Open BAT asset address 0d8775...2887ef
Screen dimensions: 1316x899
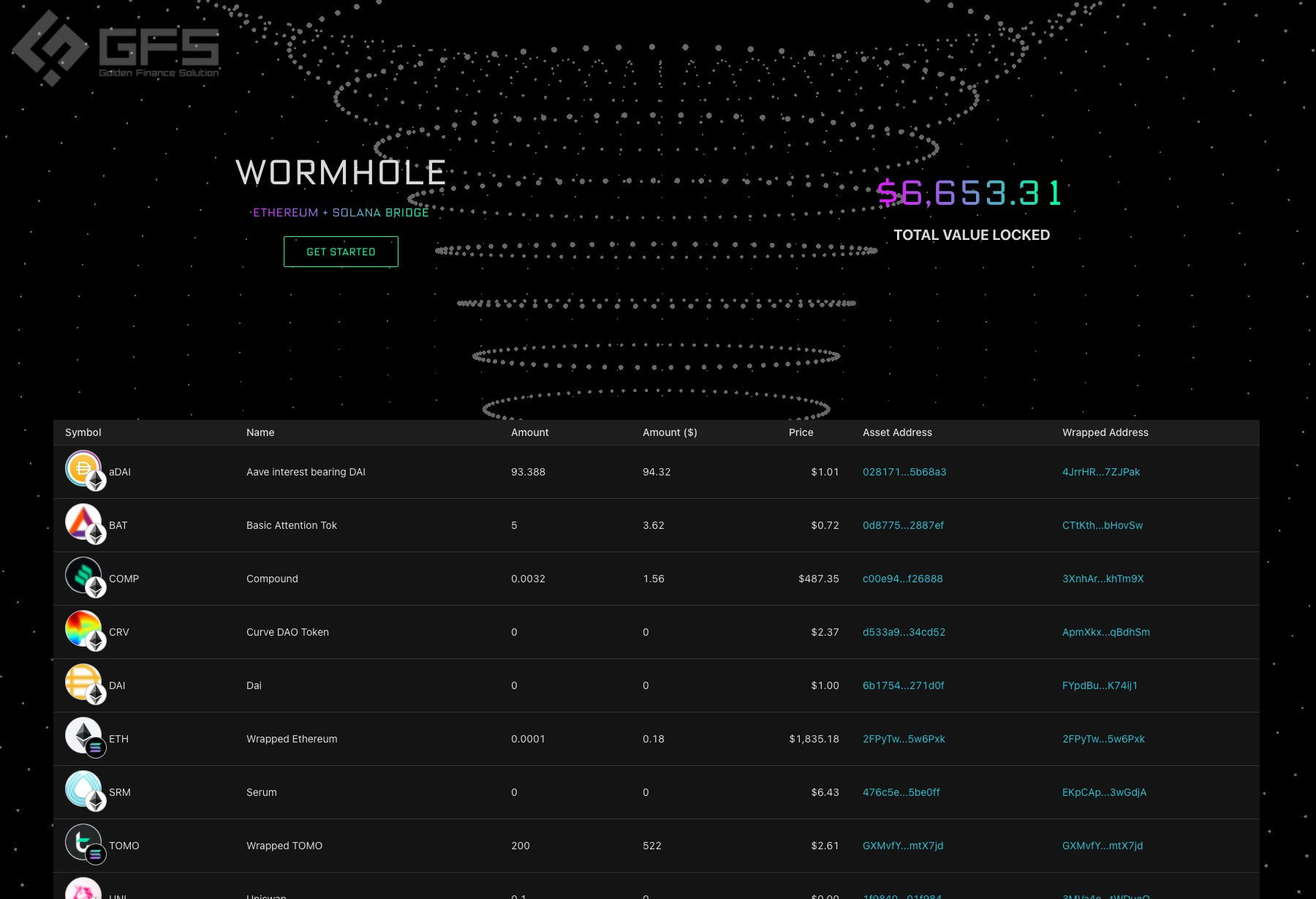click(903, 525)
